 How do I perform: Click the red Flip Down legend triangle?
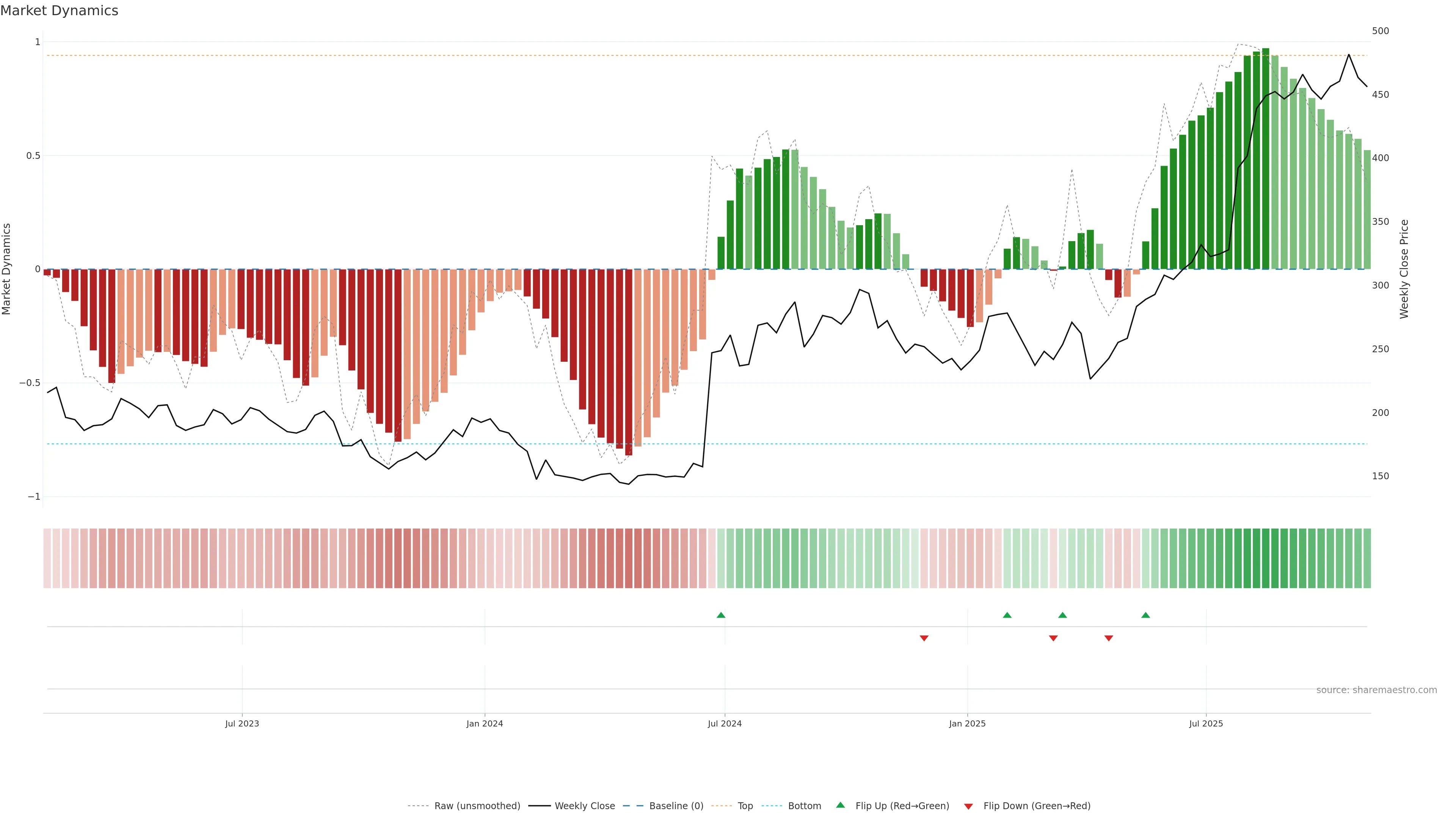[x=968, y=806]
